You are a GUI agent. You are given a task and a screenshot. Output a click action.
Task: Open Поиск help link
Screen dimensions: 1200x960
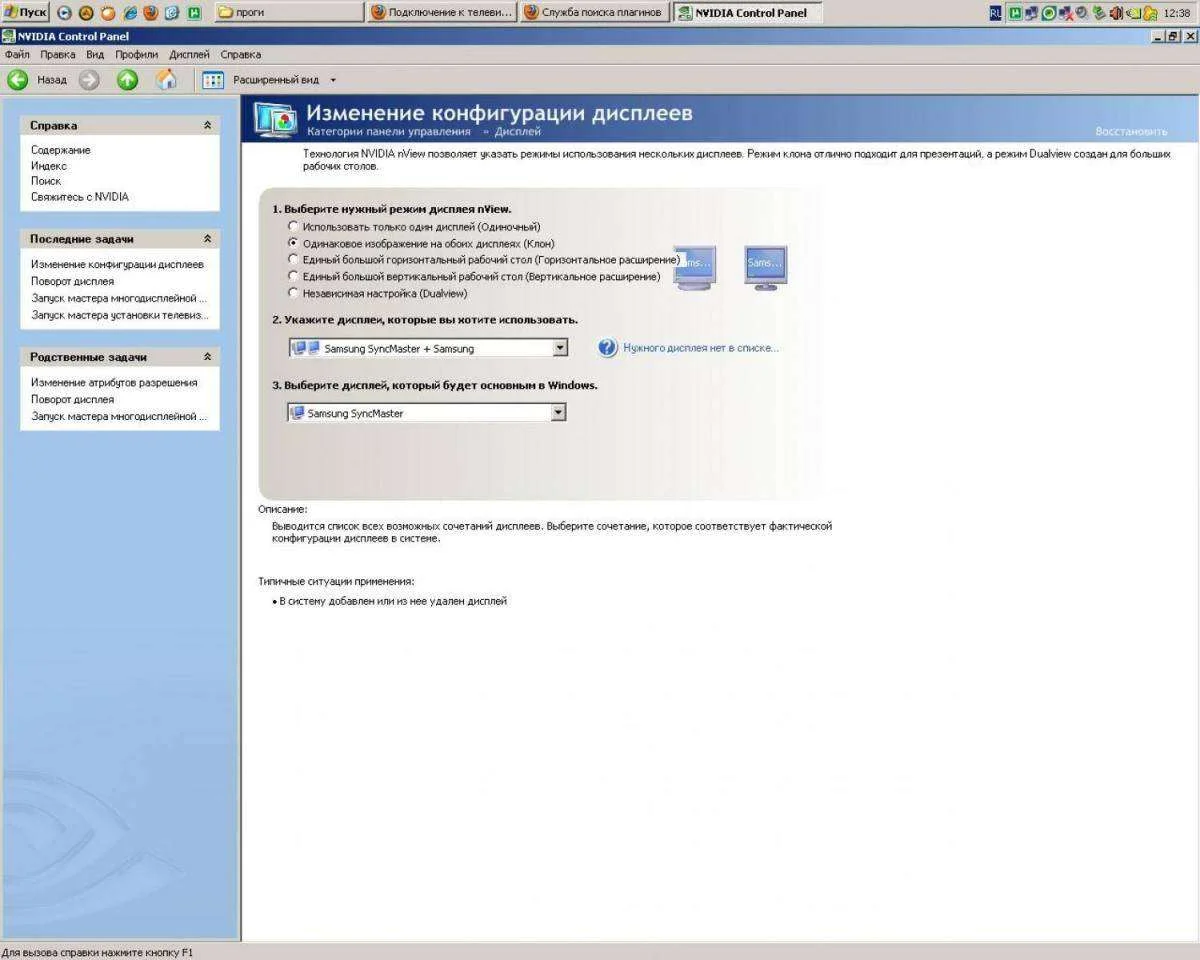tap(46, 181)
